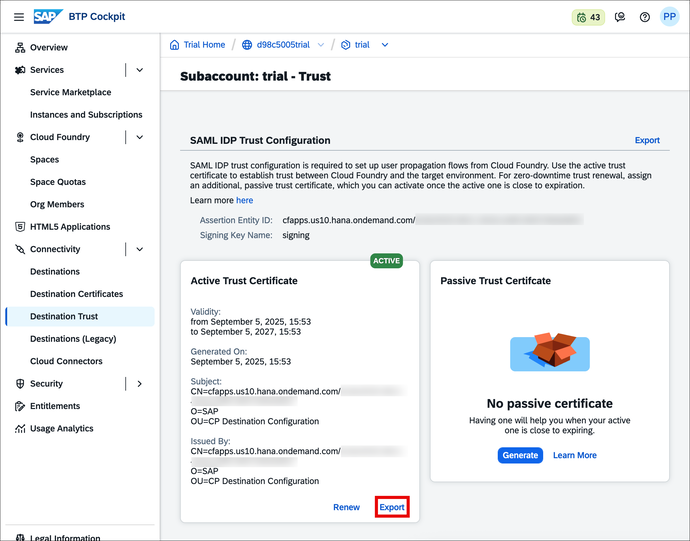Renew the active trust certificate
Screen dimensions: 690x541
click(346, 507)
